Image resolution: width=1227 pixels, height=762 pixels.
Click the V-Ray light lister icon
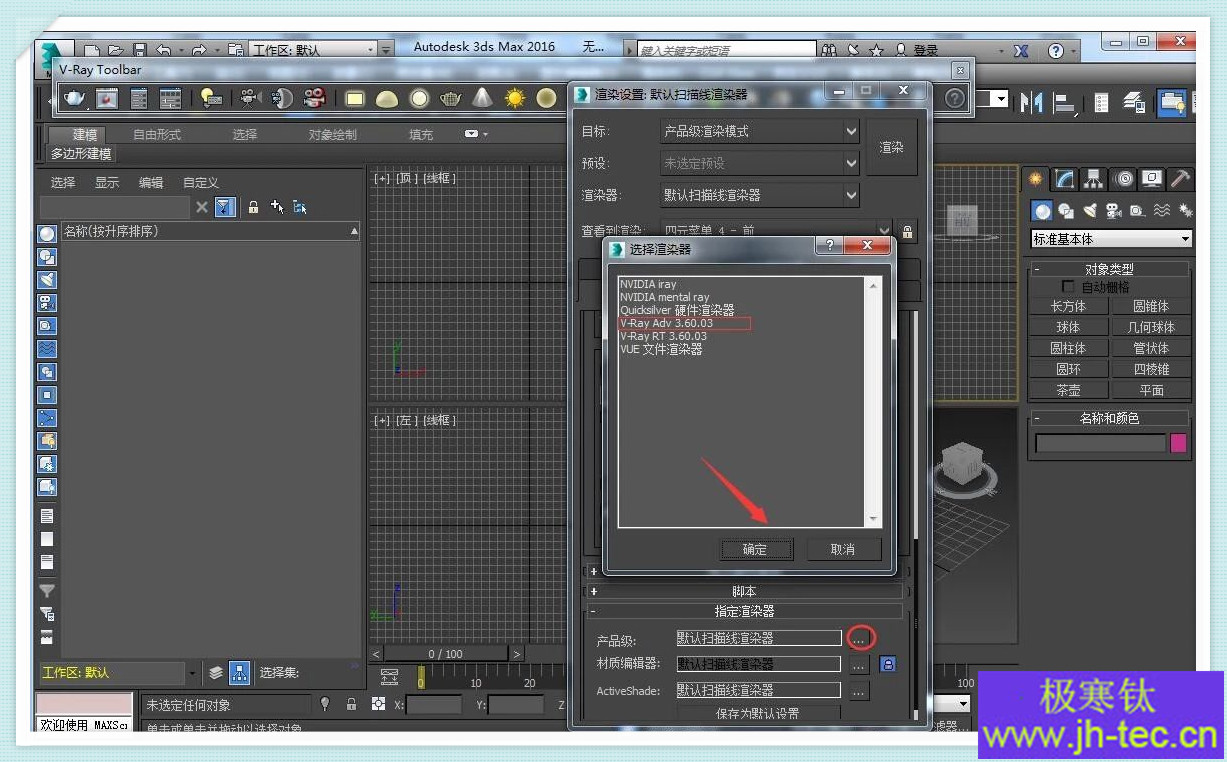211,98
